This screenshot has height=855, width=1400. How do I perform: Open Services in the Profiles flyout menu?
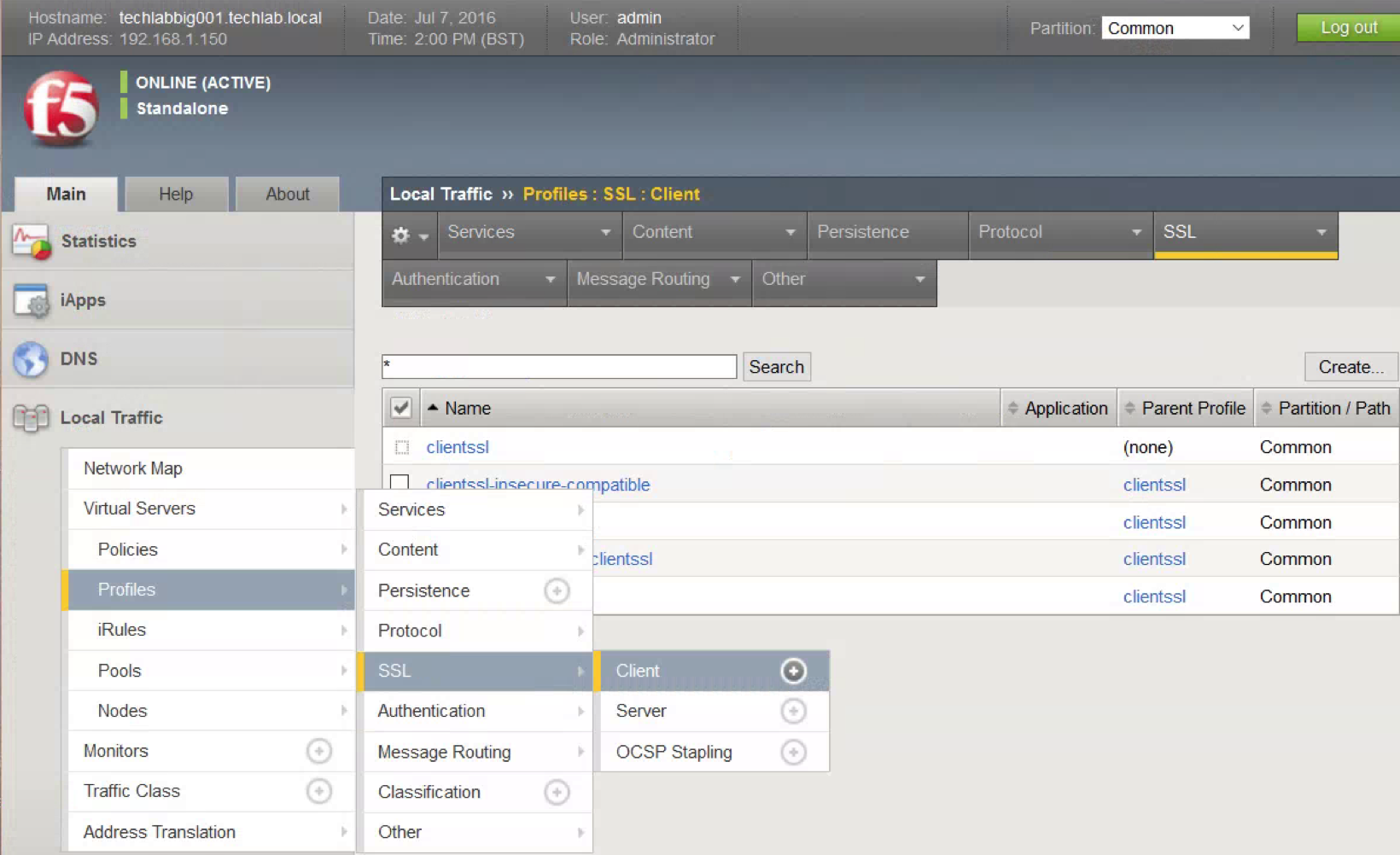tap(477, 509)
